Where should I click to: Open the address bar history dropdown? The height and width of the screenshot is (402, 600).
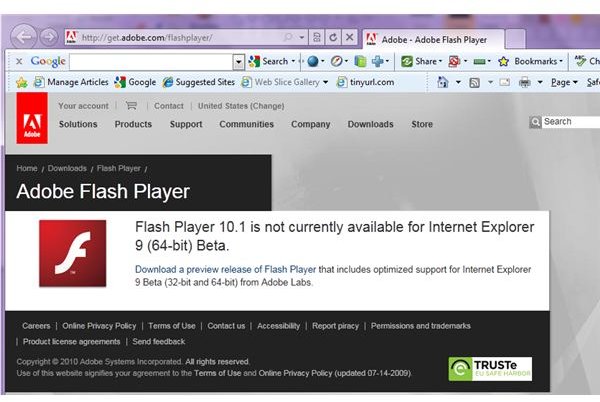[302, 37]
